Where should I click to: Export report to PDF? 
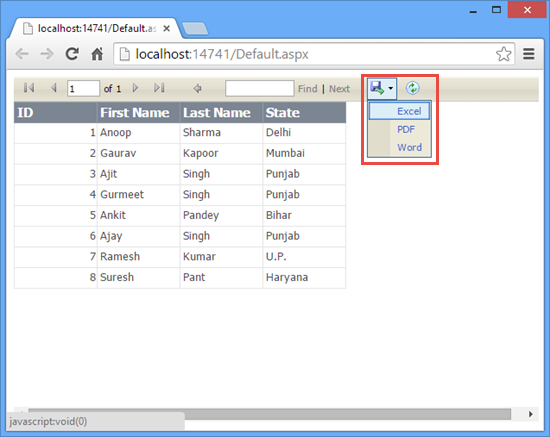point(399,129)
